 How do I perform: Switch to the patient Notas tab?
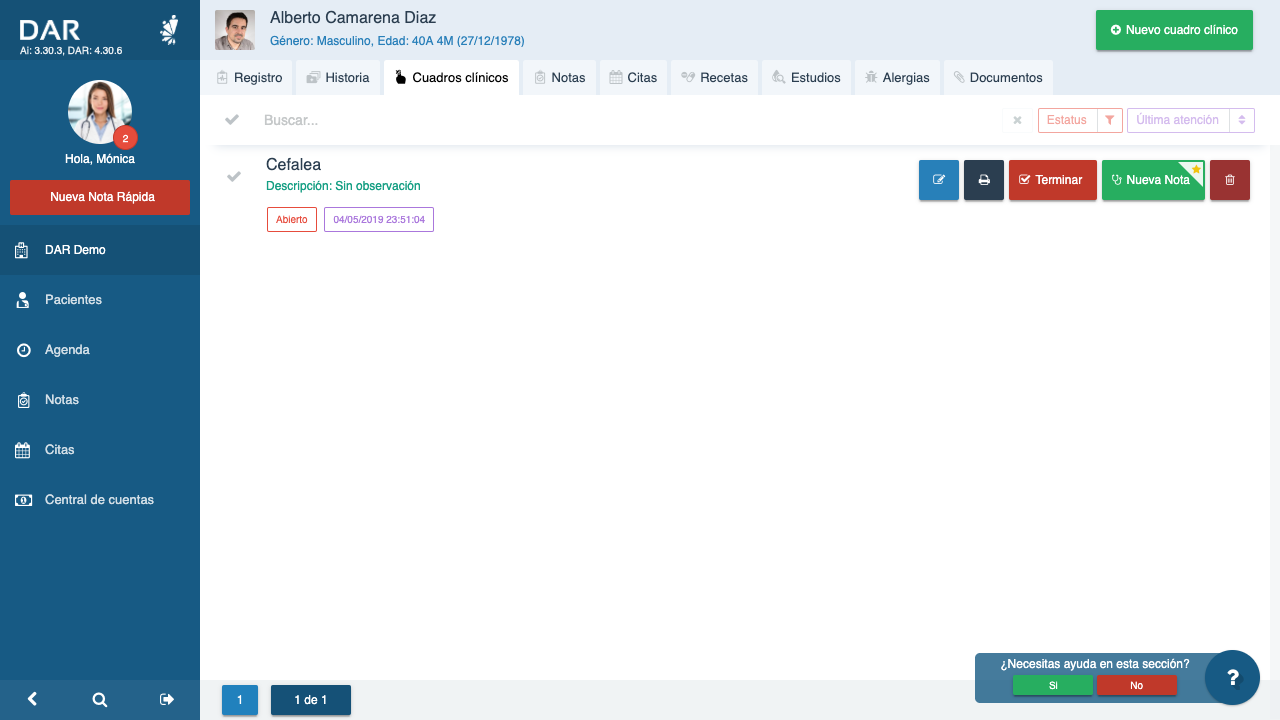(x=559, y=77)
